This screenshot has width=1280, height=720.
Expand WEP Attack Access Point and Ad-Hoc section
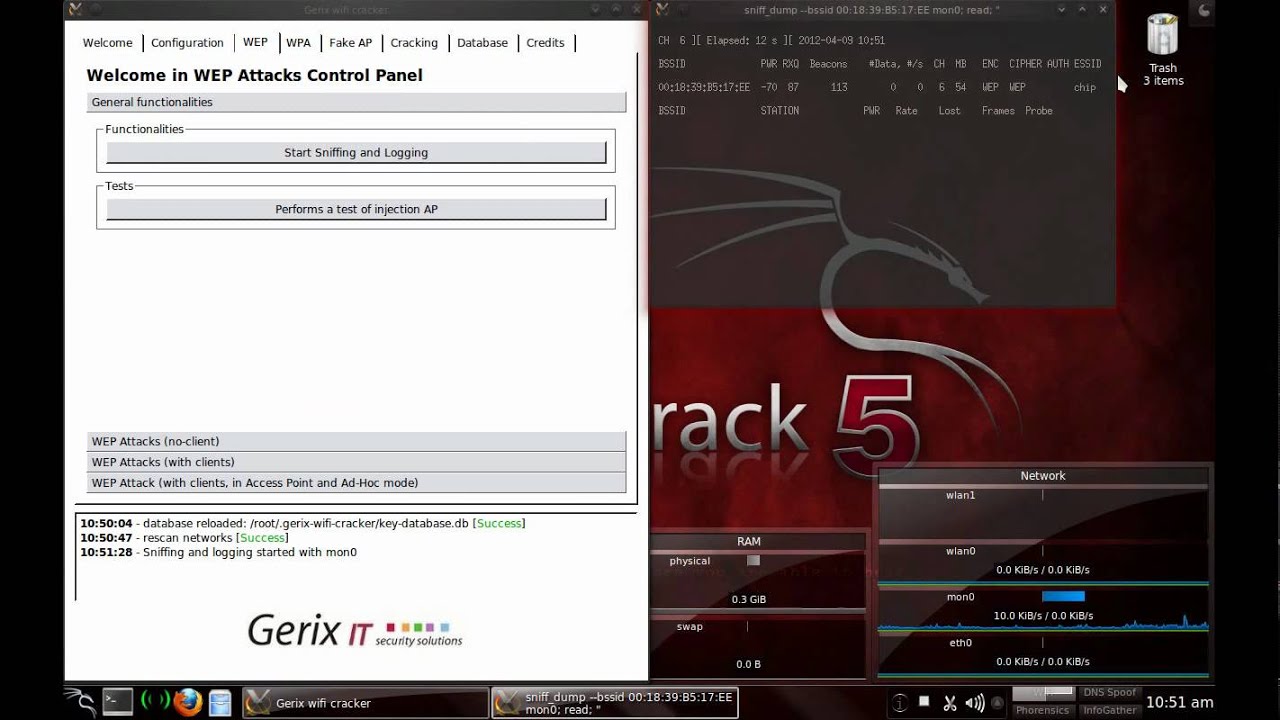[356, 483]
